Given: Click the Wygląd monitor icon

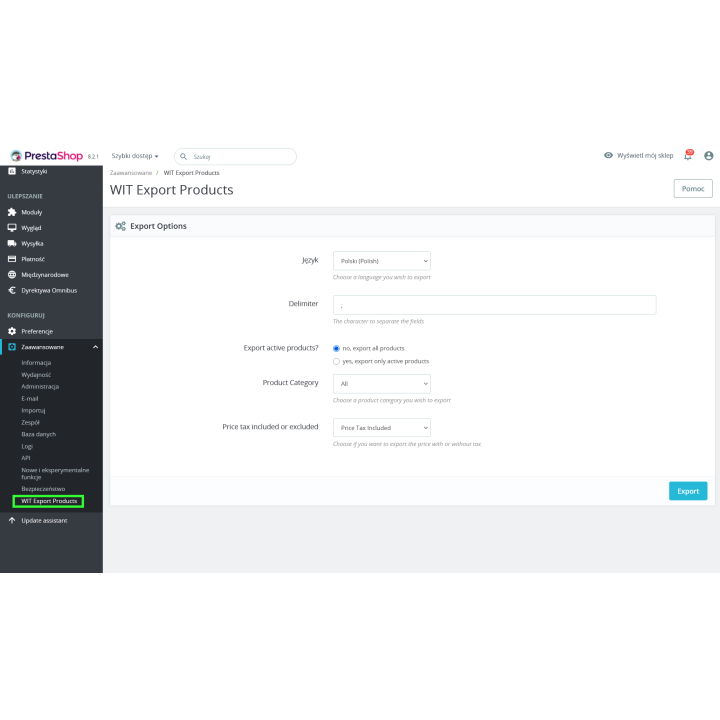Looking at the screenshot, I should [x=12, y=228].
